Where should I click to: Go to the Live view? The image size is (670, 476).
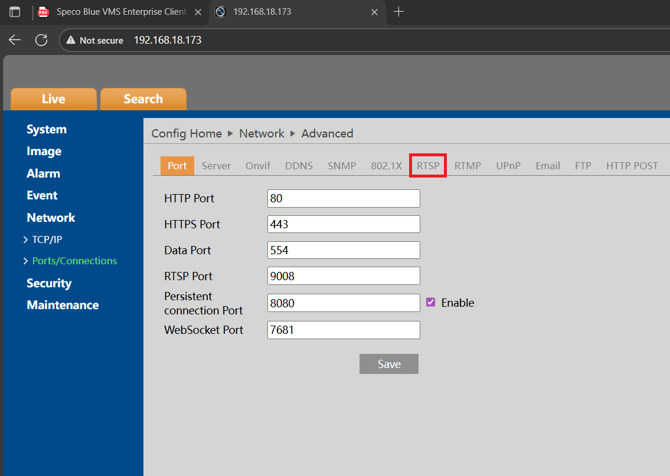[x=53, y=99]
